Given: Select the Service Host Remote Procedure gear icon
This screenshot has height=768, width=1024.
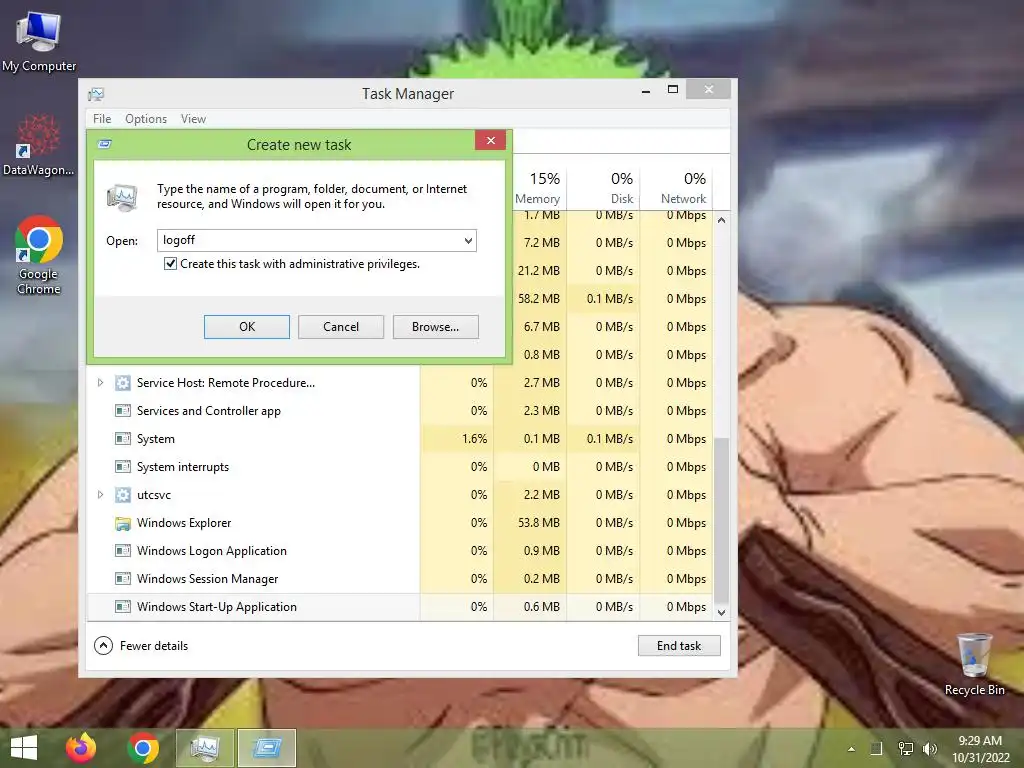Looking at the screenshot, I should (123, 383).
